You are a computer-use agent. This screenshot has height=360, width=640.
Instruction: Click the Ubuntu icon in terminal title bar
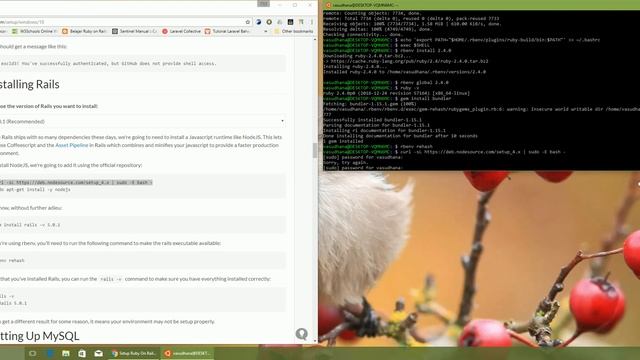point(328,5)
